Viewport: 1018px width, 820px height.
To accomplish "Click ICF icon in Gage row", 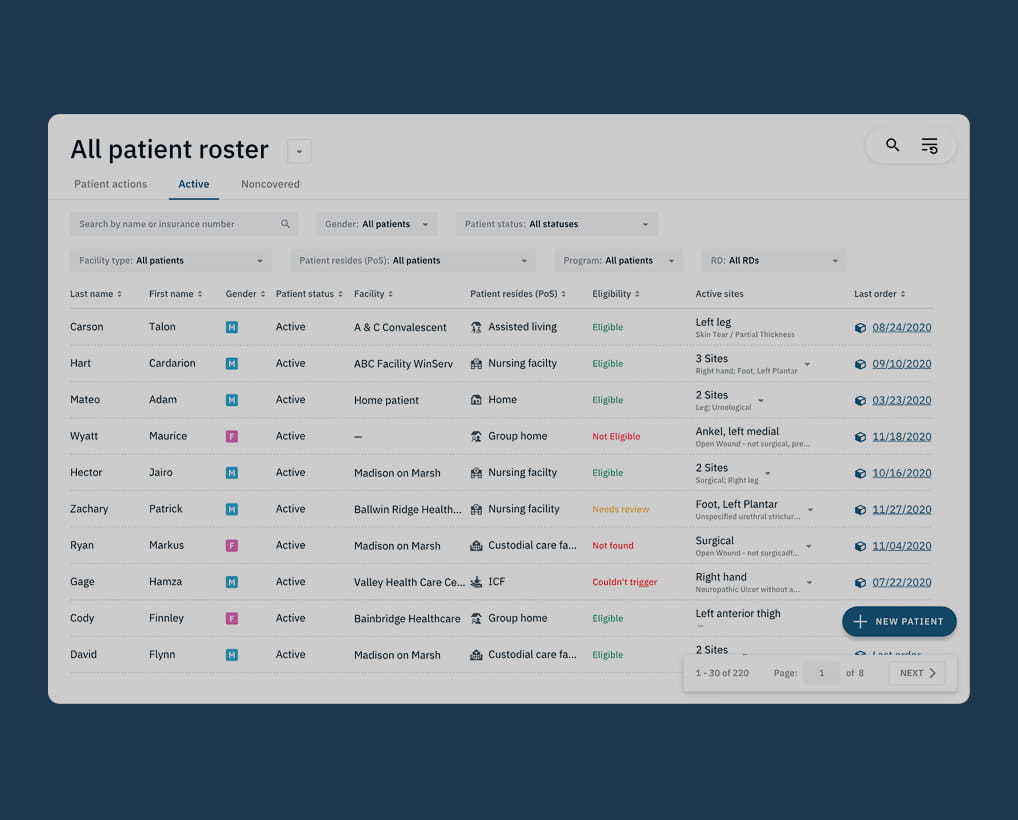I will (x=476, y=582).
